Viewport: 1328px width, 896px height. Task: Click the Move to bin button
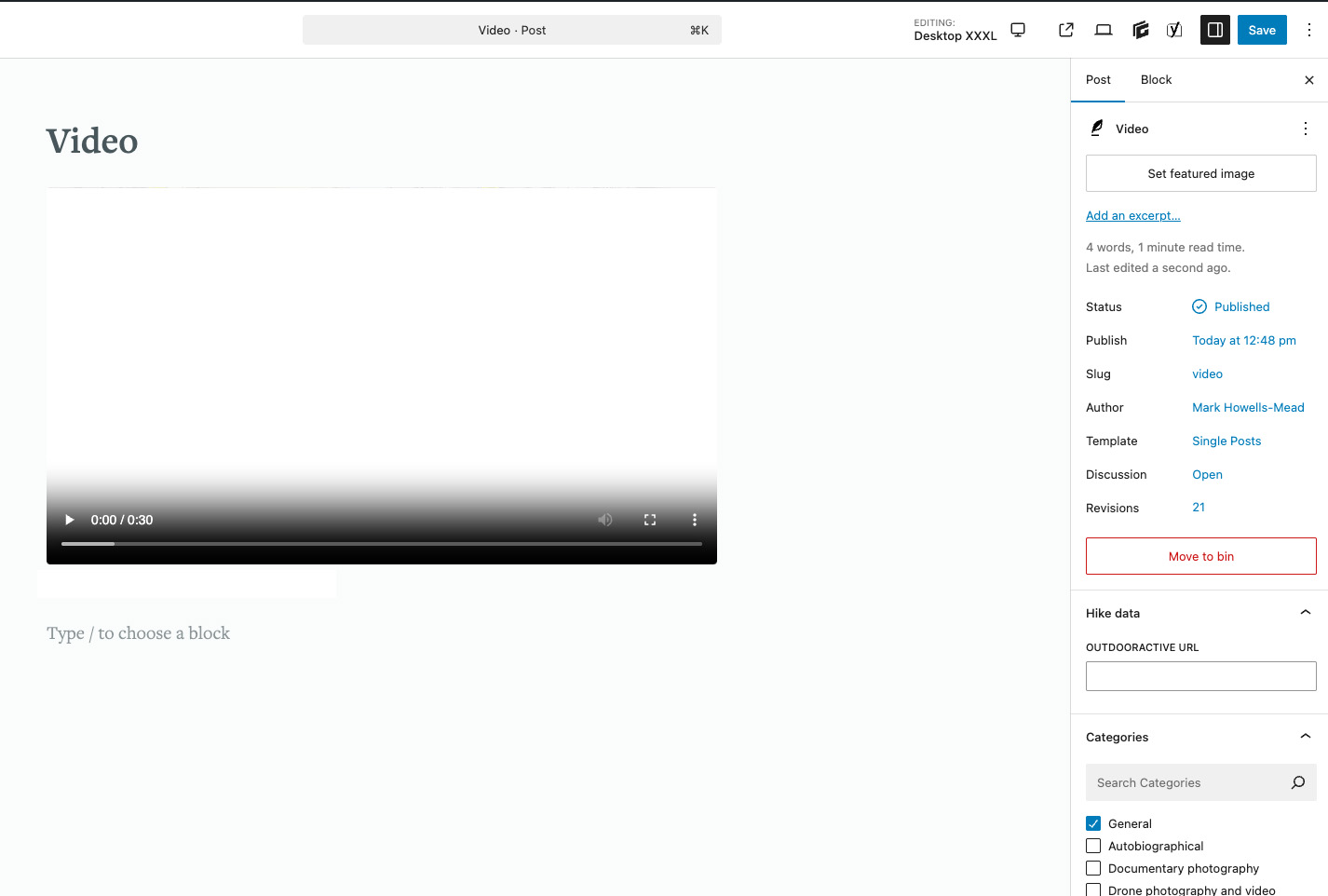coord(1200,556)
